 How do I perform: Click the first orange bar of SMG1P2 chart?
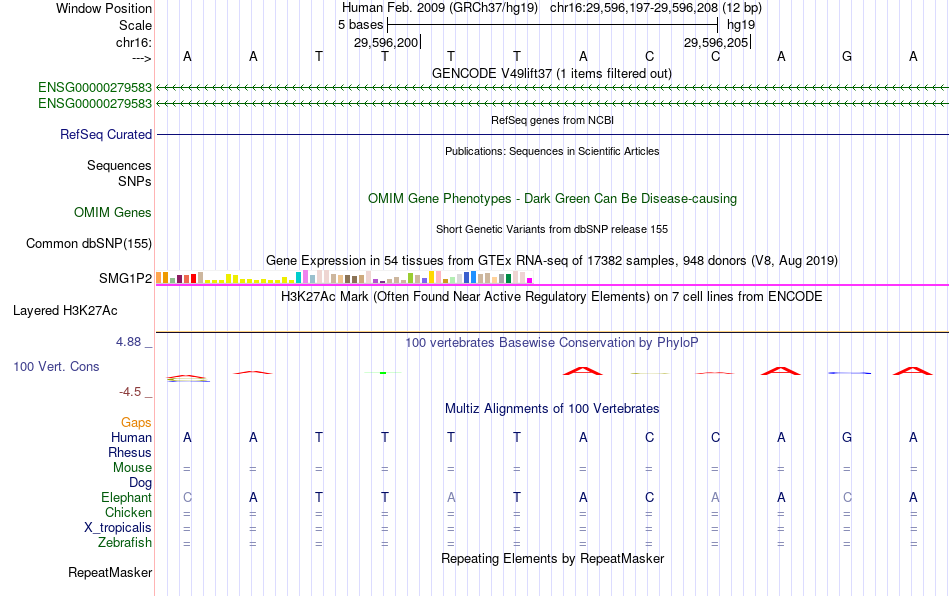point(159,277)
